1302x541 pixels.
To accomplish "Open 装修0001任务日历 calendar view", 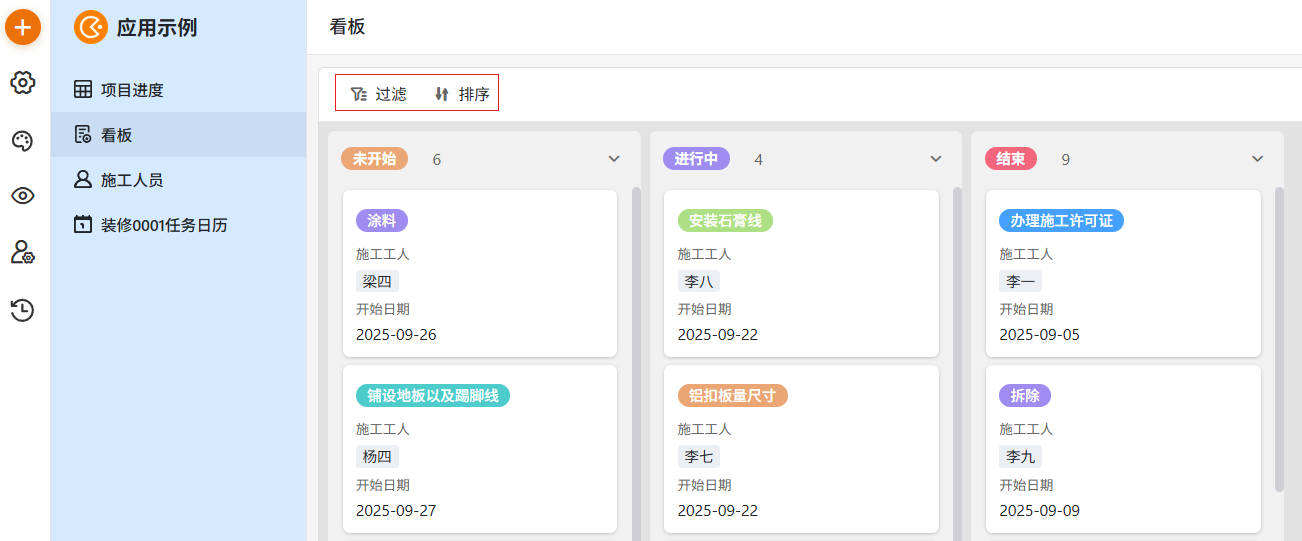I will [x=163, y=225].
